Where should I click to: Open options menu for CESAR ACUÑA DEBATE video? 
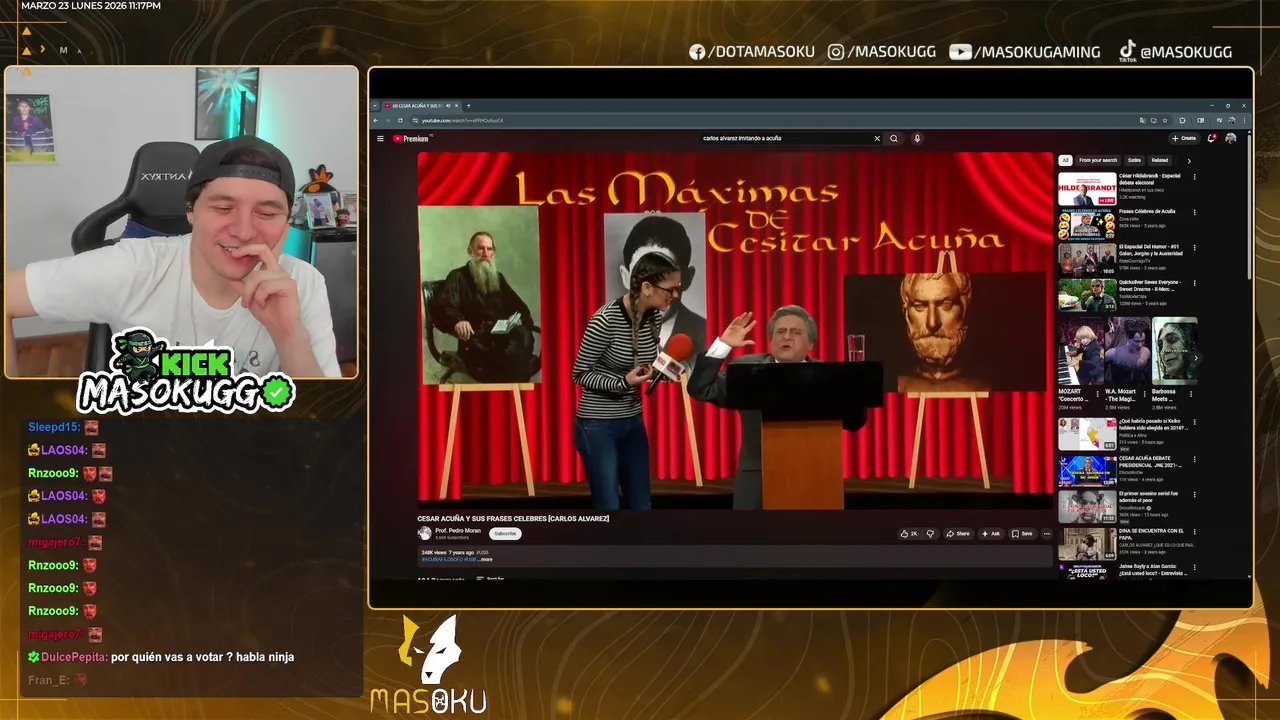pyautogui.click(x=1194, y=460)
